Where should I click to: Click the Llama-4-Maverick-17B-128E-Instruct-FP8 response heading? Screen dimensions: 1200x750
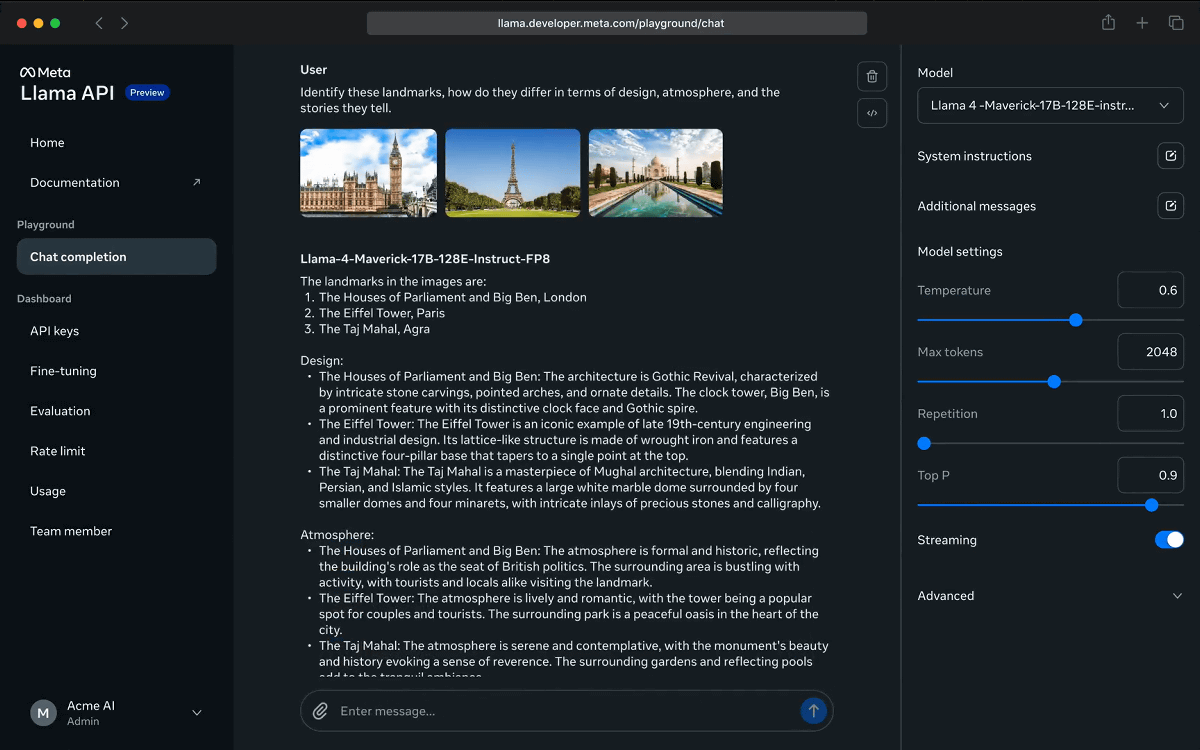point(425,259)
